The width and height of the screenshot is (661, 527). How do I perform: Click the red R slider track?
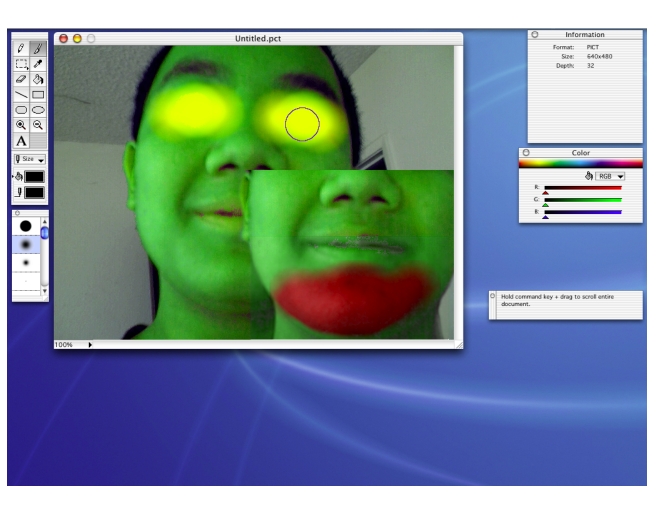[583, 188]
